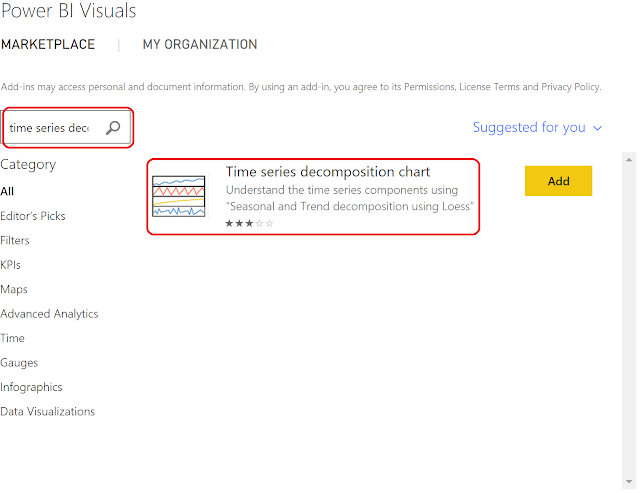The width and height of the screenshot is (640, 493).
Task: Select the All category
Action: tap(7, 191)
